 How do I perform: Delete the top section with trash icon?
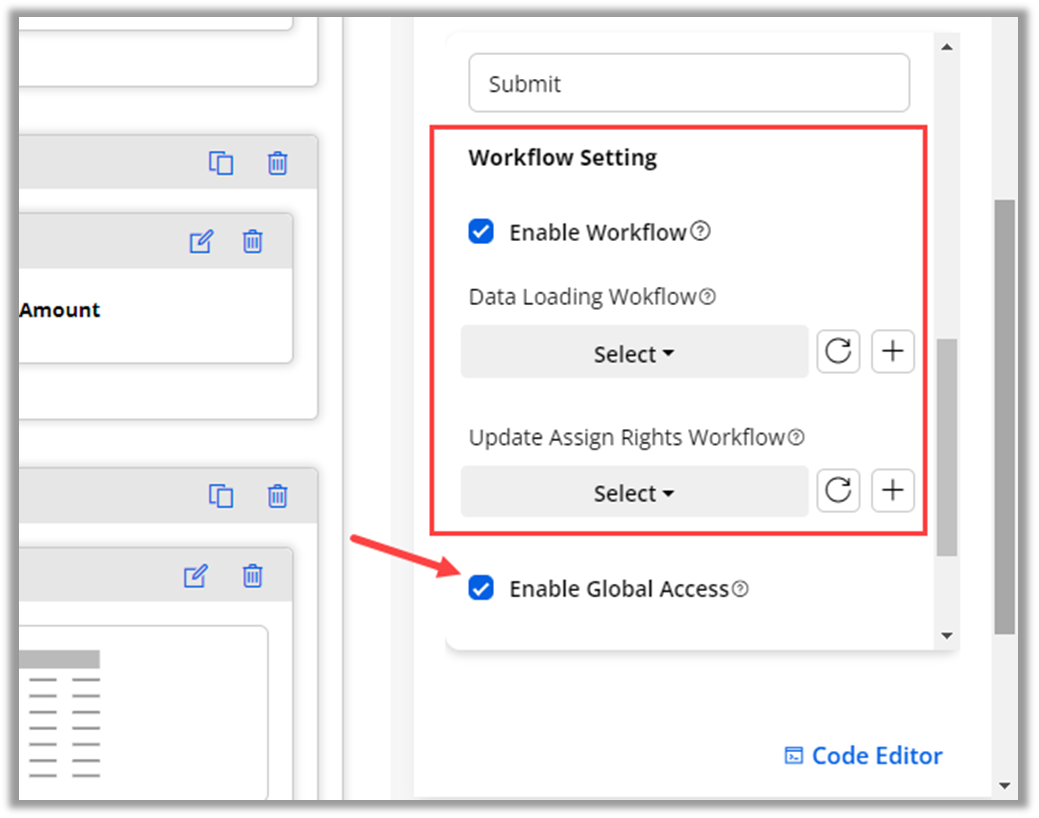click(278, 163)
